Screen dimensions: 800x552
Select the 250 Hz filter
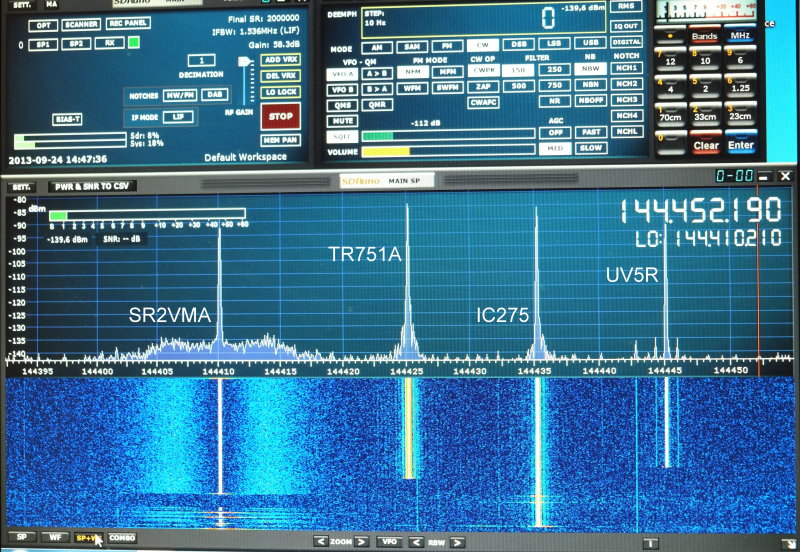pos(555,69)
